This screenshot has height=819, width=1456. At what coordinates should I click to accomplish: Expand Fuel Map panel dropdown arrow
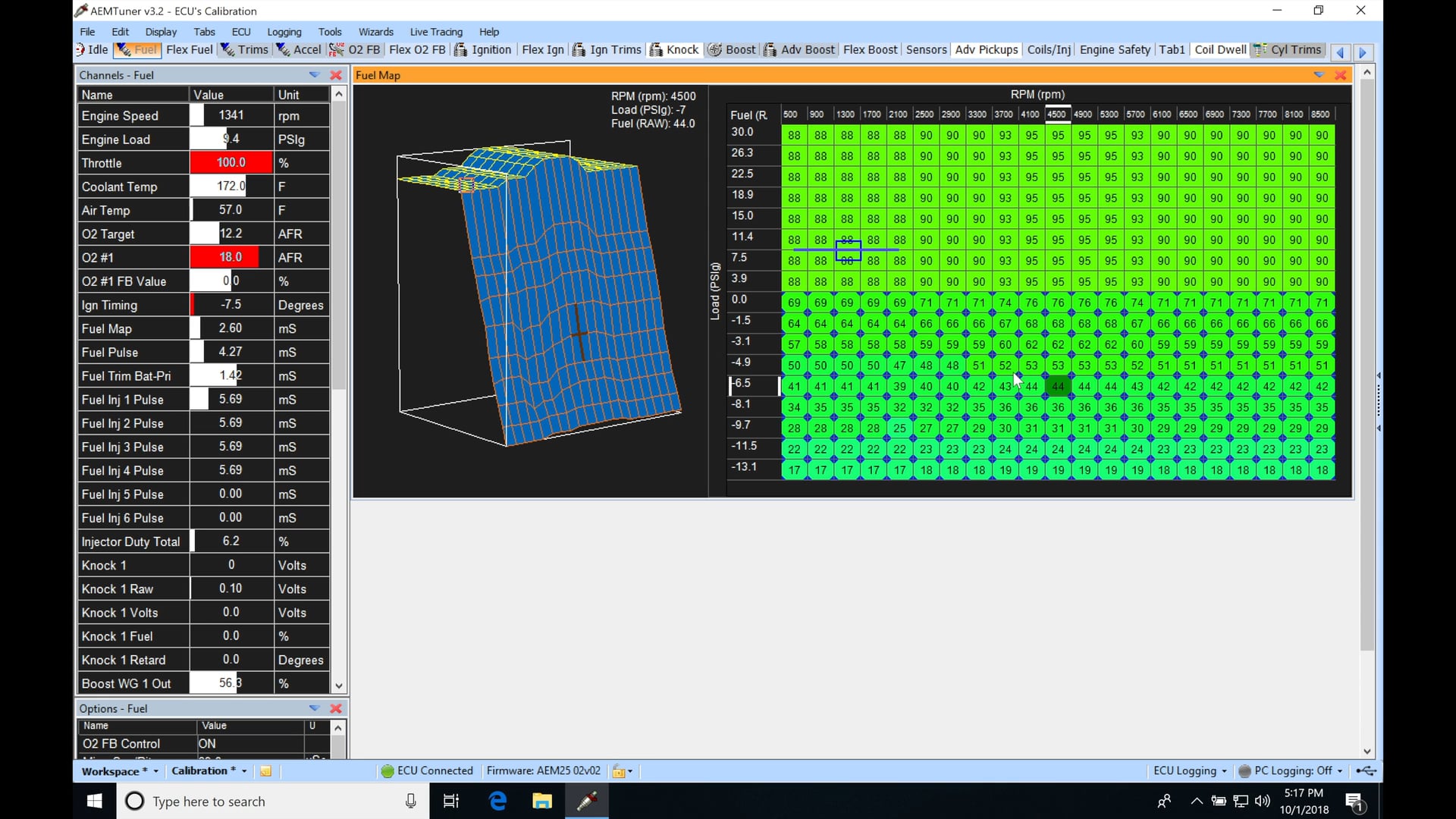point(1319,75)
